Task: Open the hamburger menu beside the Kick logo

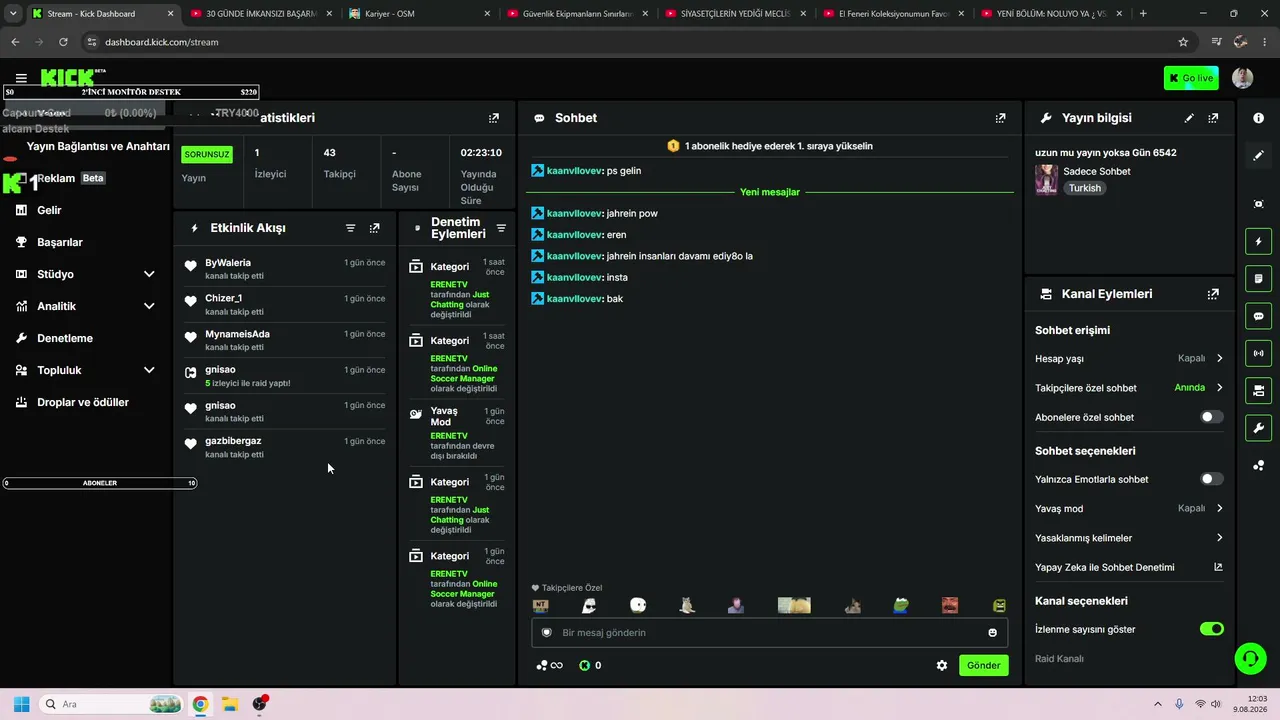Action: click(x=21, y=78)
